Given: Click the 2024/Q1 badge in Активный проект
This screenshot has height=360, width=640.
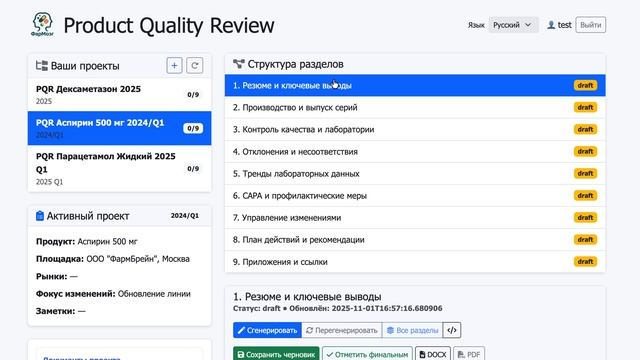Looking at the screenshot, I should click(x=185, y=216).
